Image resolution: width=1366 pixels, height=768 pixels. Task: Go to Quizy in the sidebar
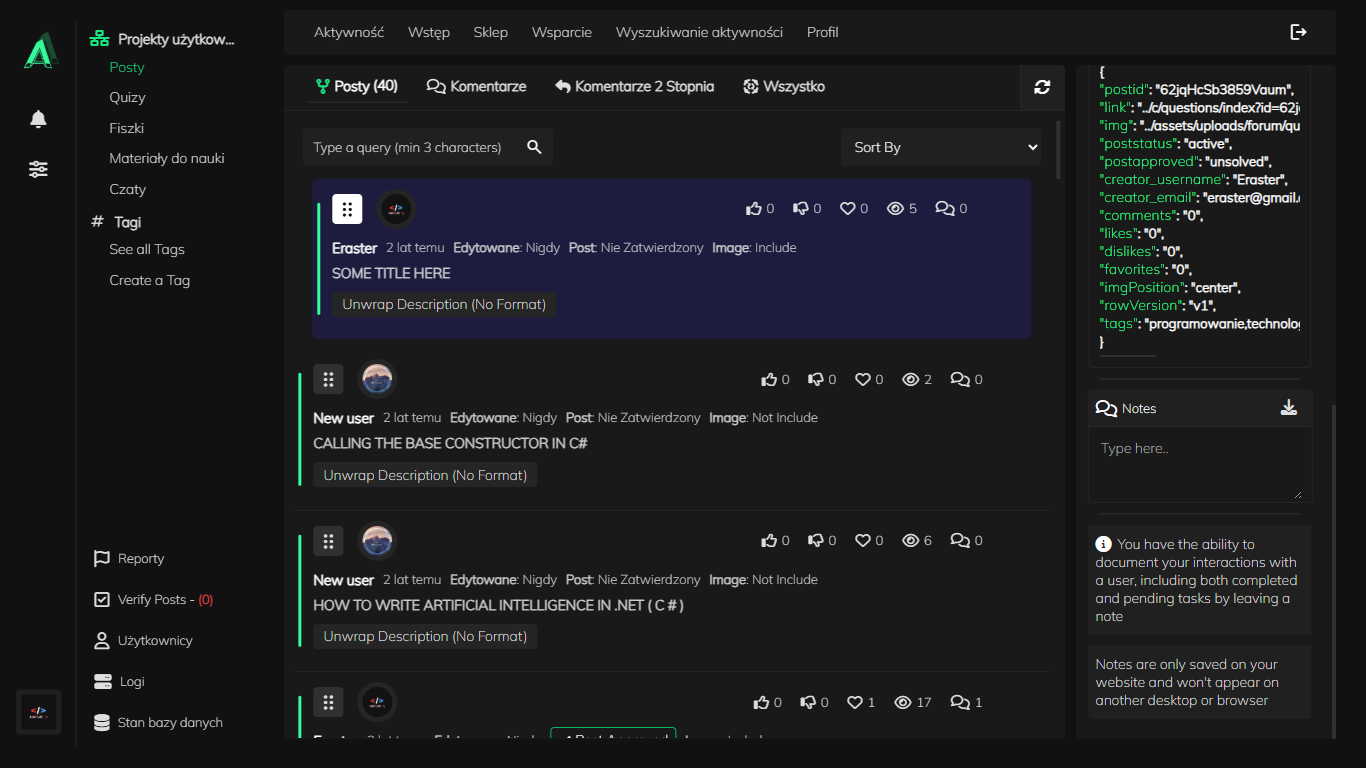(127, 97)
